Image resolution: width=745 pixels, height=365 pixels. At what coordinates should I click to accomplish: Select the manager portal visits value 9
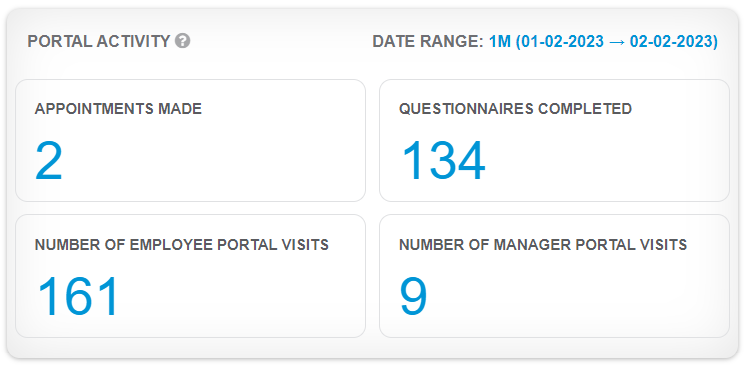[x=413, y=297]
